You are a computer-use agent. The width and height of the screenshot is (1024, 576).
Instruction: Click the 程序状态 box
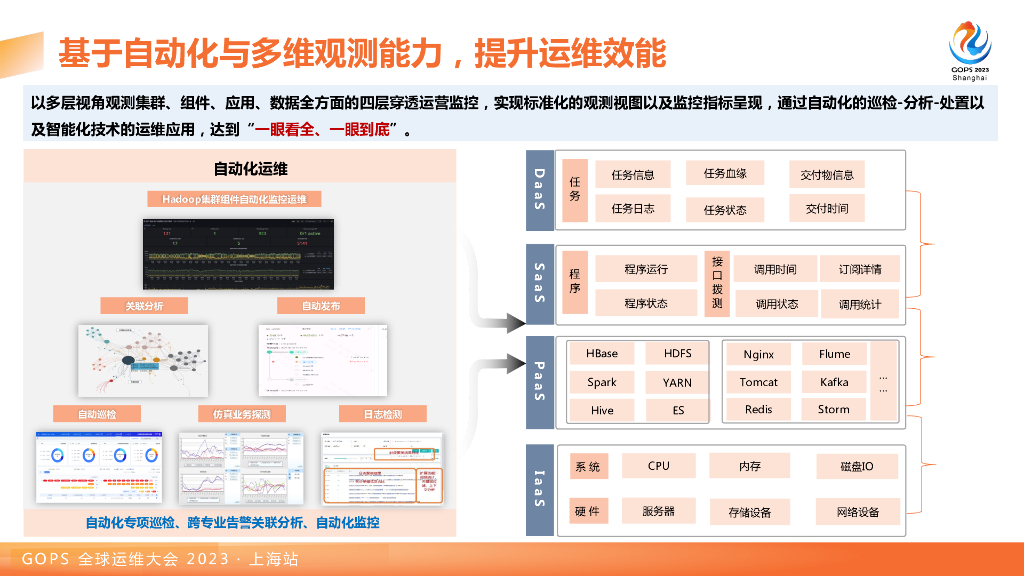[646, 303]
